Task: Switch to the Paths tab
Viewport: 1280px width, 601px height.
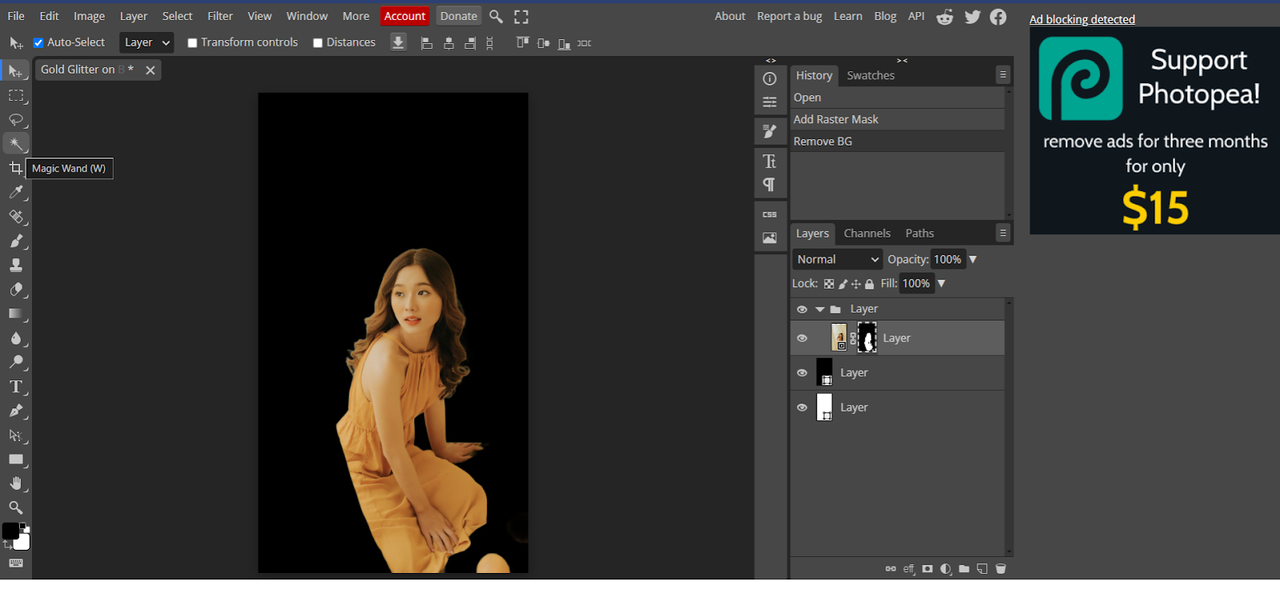Action: (x=920, y=233)
